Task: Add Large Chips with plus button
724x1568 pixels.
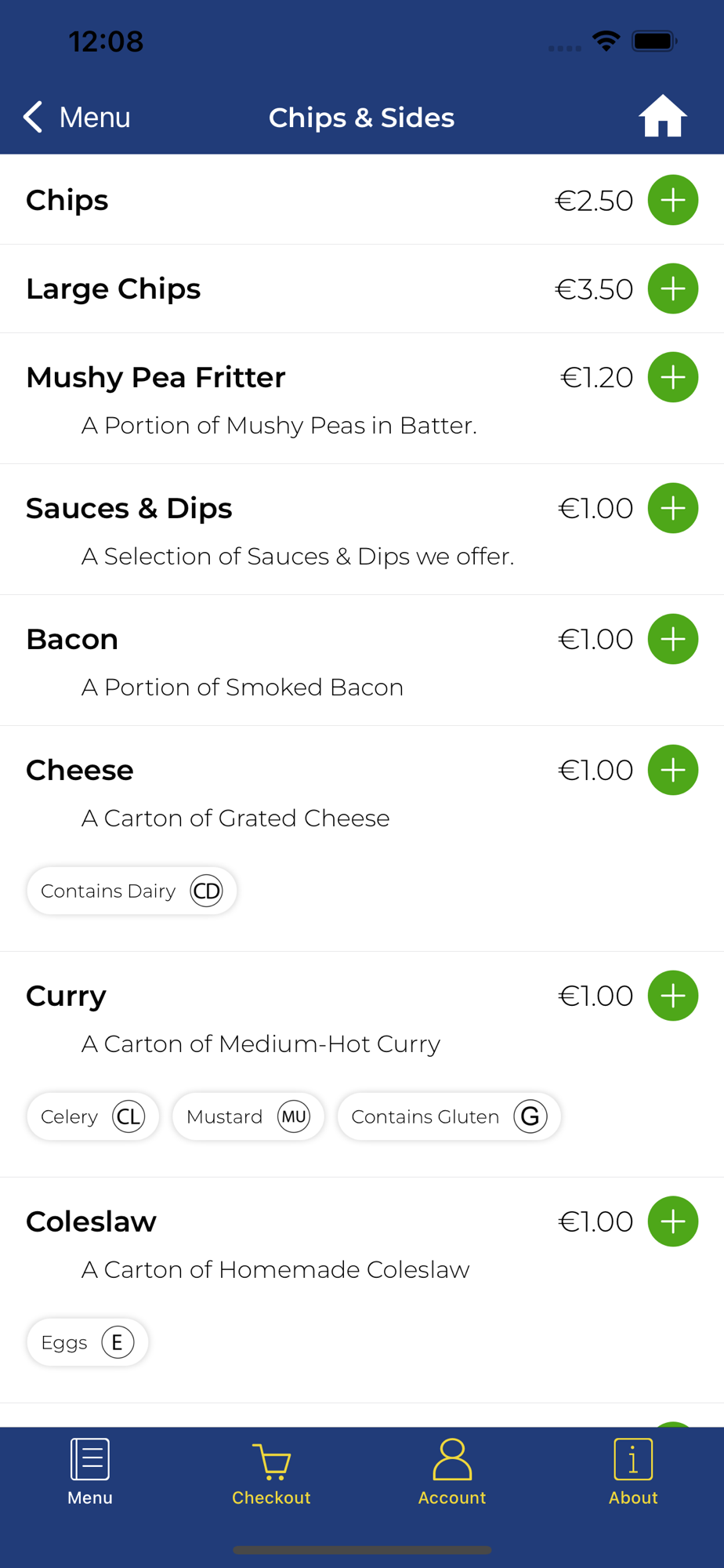Action: click(672, 289)
